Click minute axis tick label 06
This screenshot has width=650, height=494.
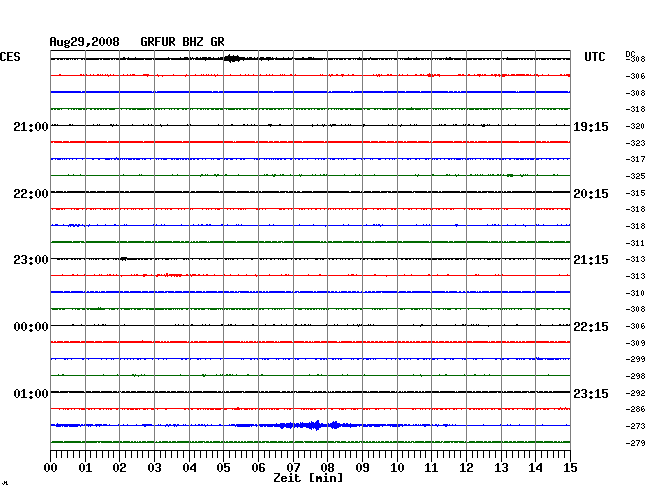(258, 467)
